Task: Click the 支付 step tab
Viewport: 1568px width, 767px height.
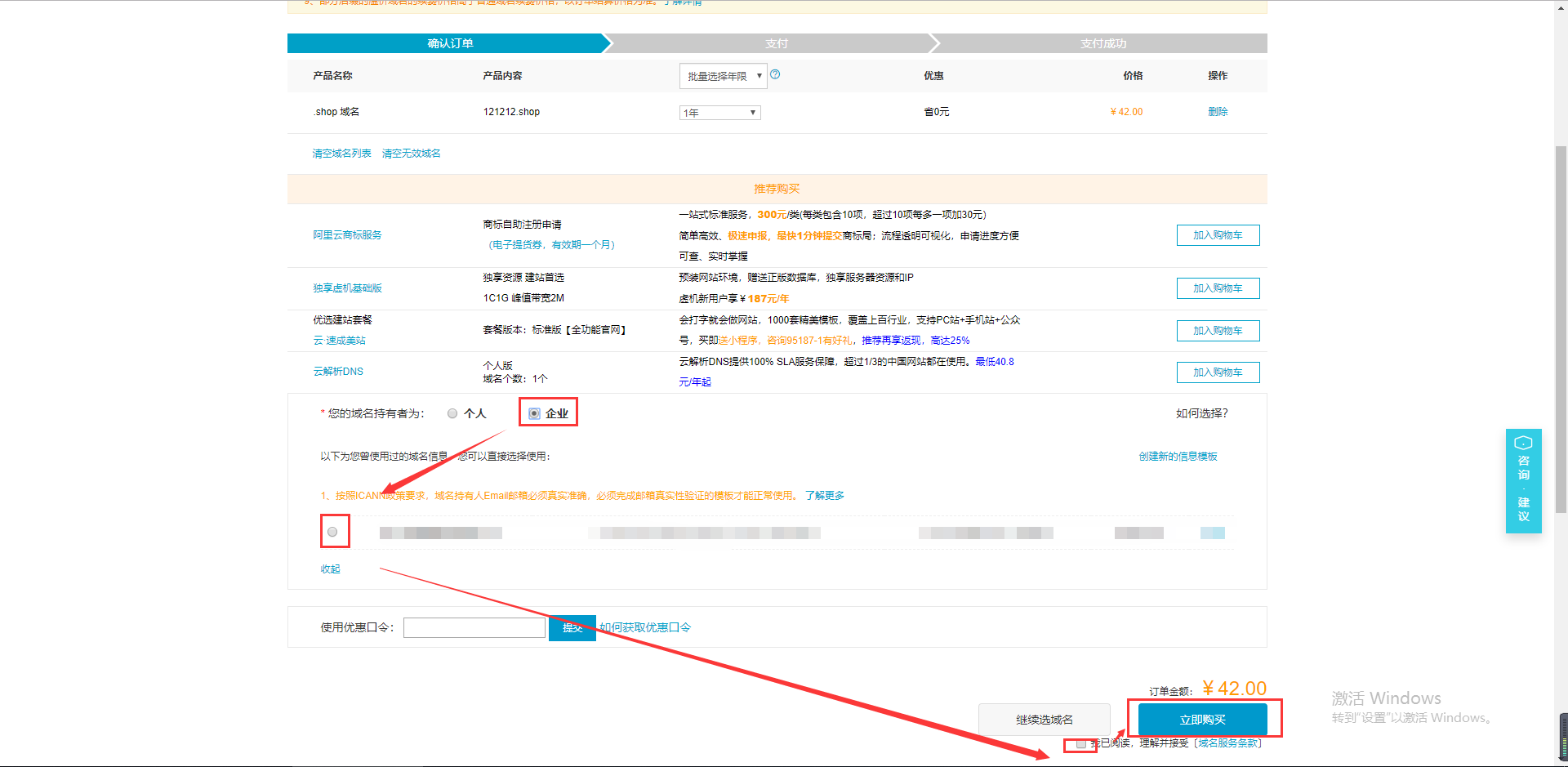Action: point(776,43)
